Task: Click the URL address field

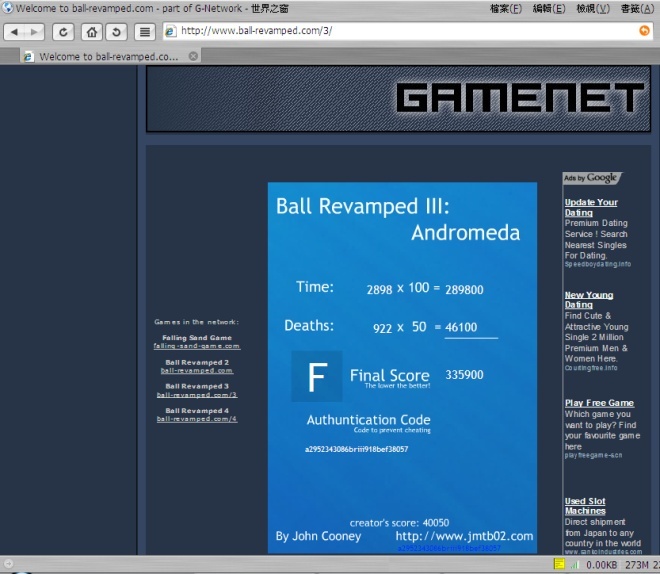Action: point(406,31)
